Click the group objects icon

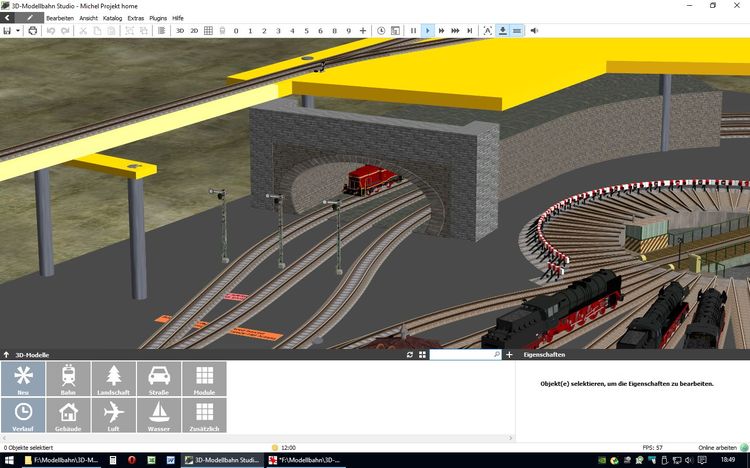coord(129,31)
